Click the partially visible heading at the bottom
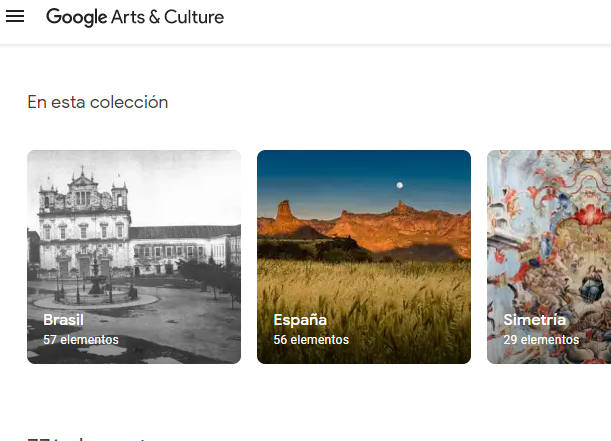 coord(90,437)
